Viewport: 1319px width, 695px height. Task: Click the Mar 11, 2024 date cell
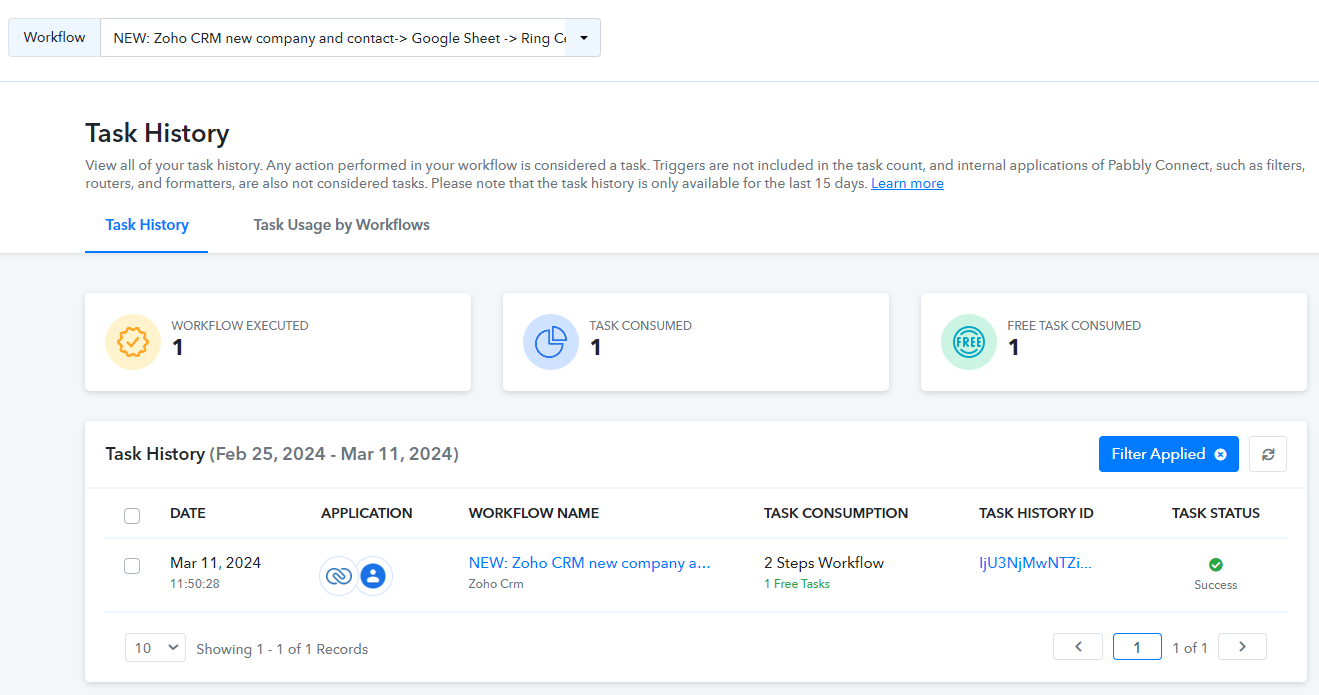point(215,563)
